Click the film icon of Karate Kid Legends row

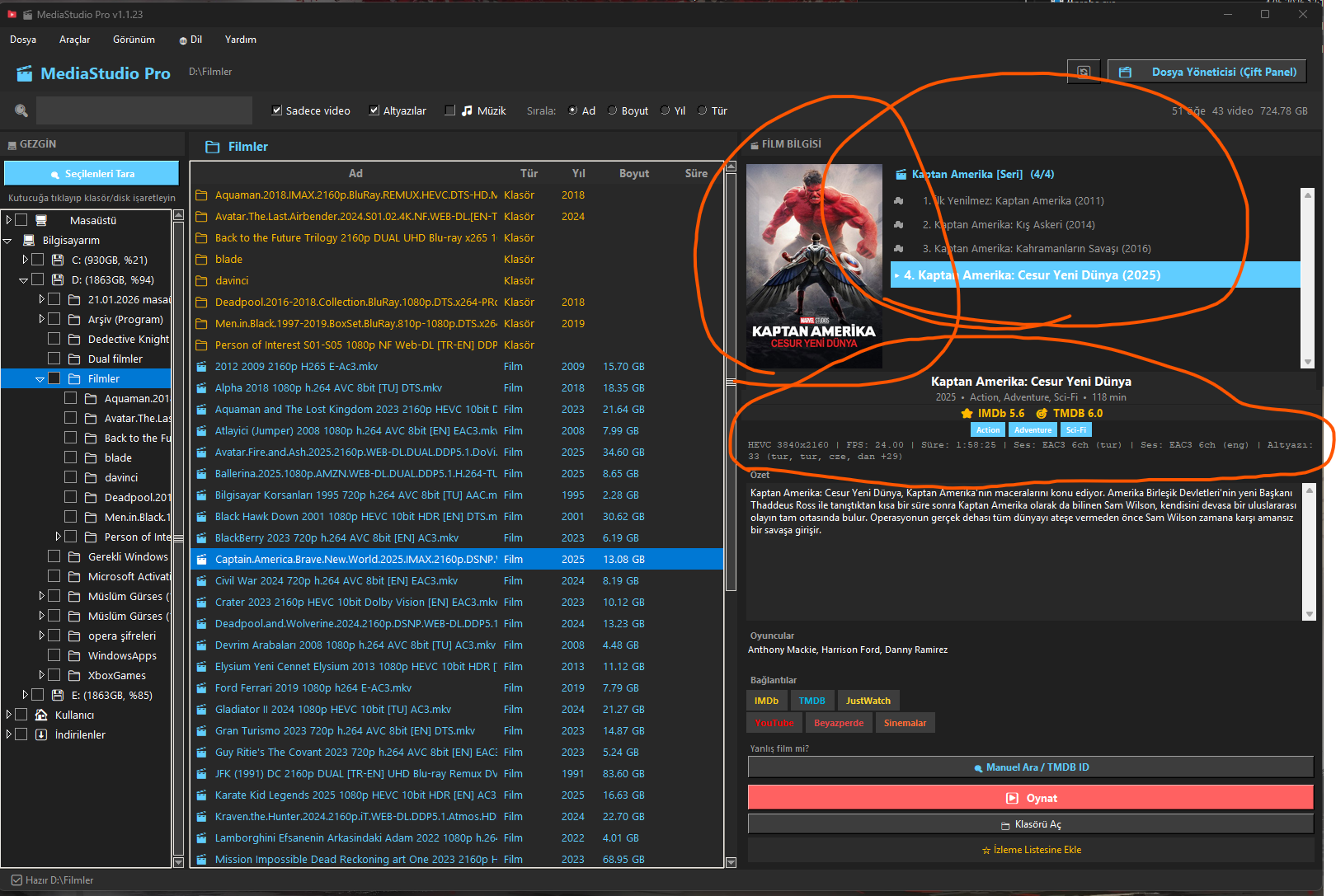click(201, 795)
